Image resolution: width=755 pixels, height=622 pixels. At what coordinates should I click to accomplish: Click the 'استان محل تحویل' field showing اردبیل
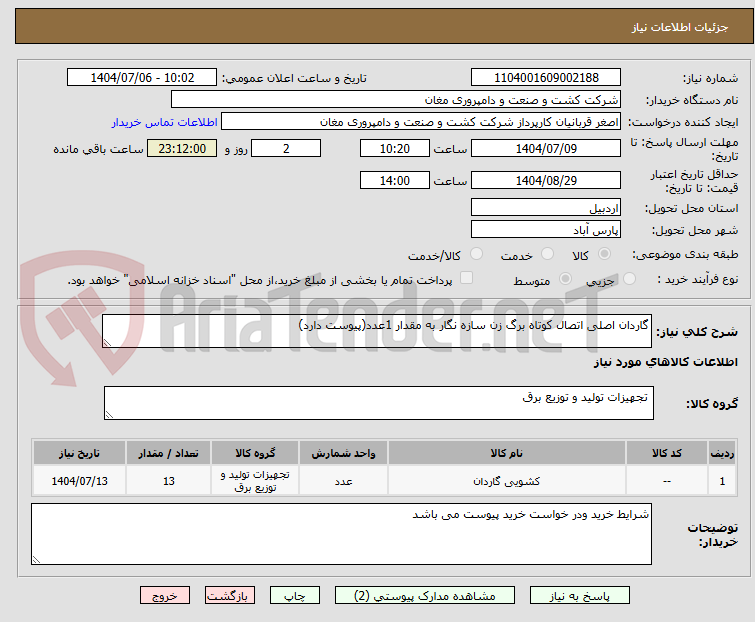coord(546,207)
